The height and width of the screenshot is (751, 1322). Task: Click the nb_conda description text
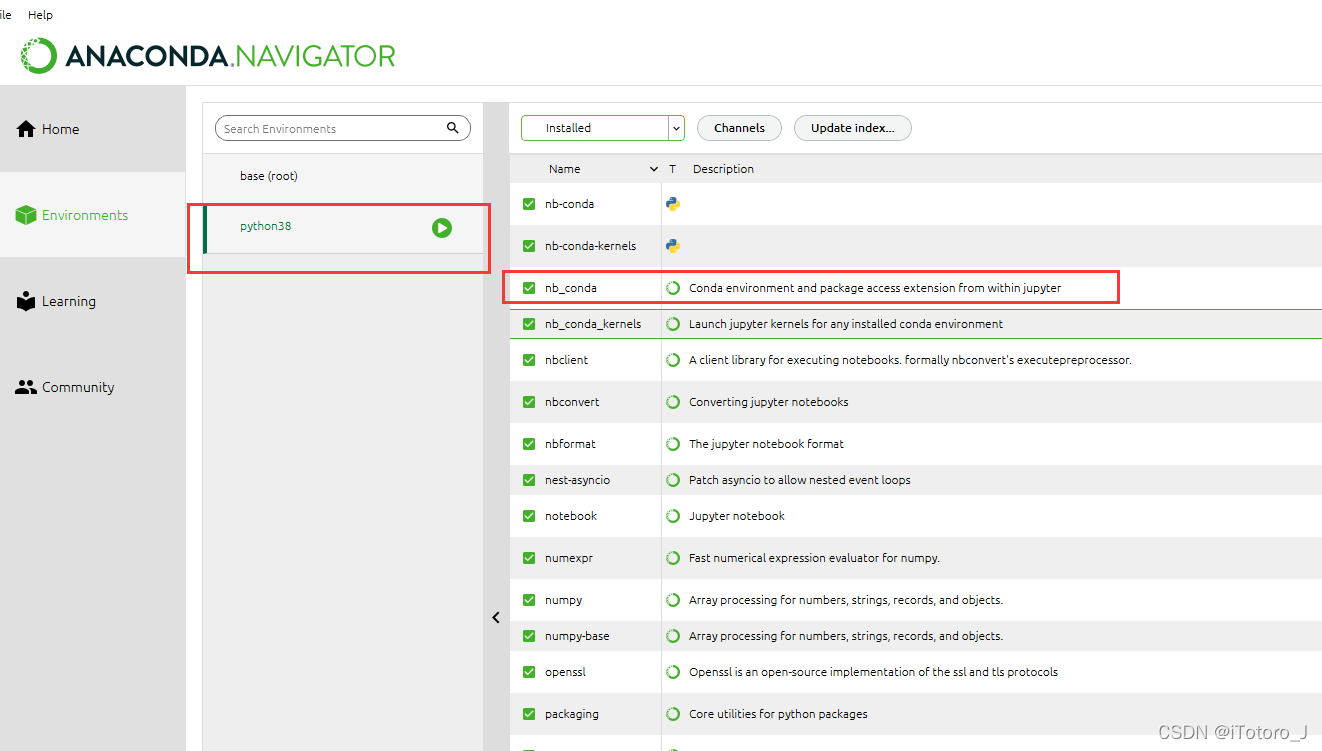click(x=875, y=288)
